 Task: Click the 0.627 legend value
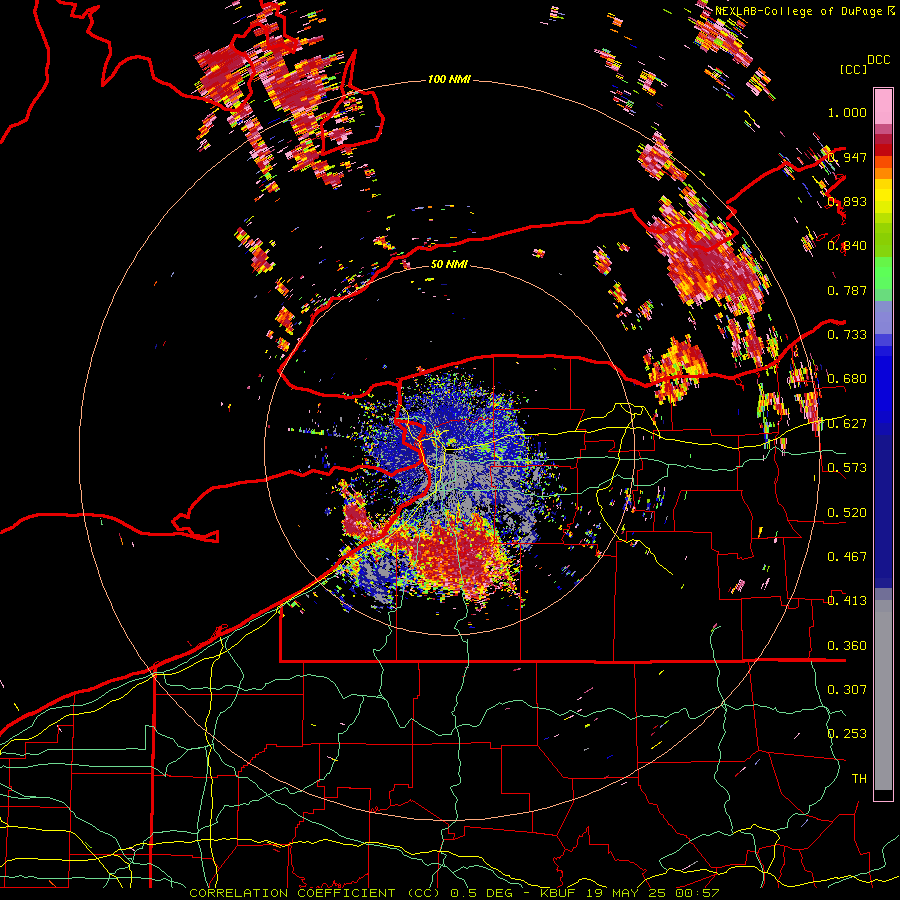(847, 423)
